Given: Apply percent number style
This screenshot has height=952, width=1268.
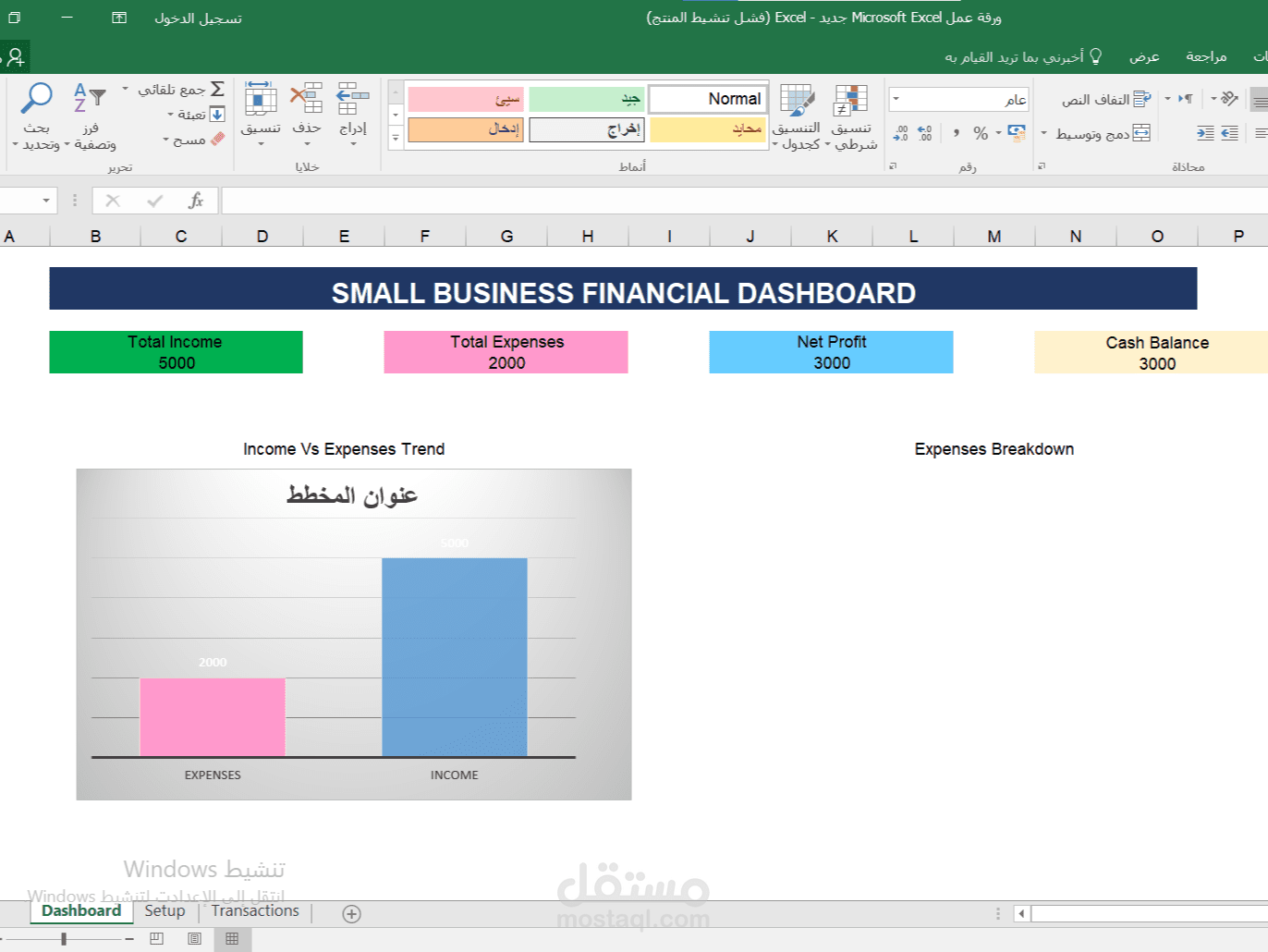Looking at the screenshot, I should (981, 133).
